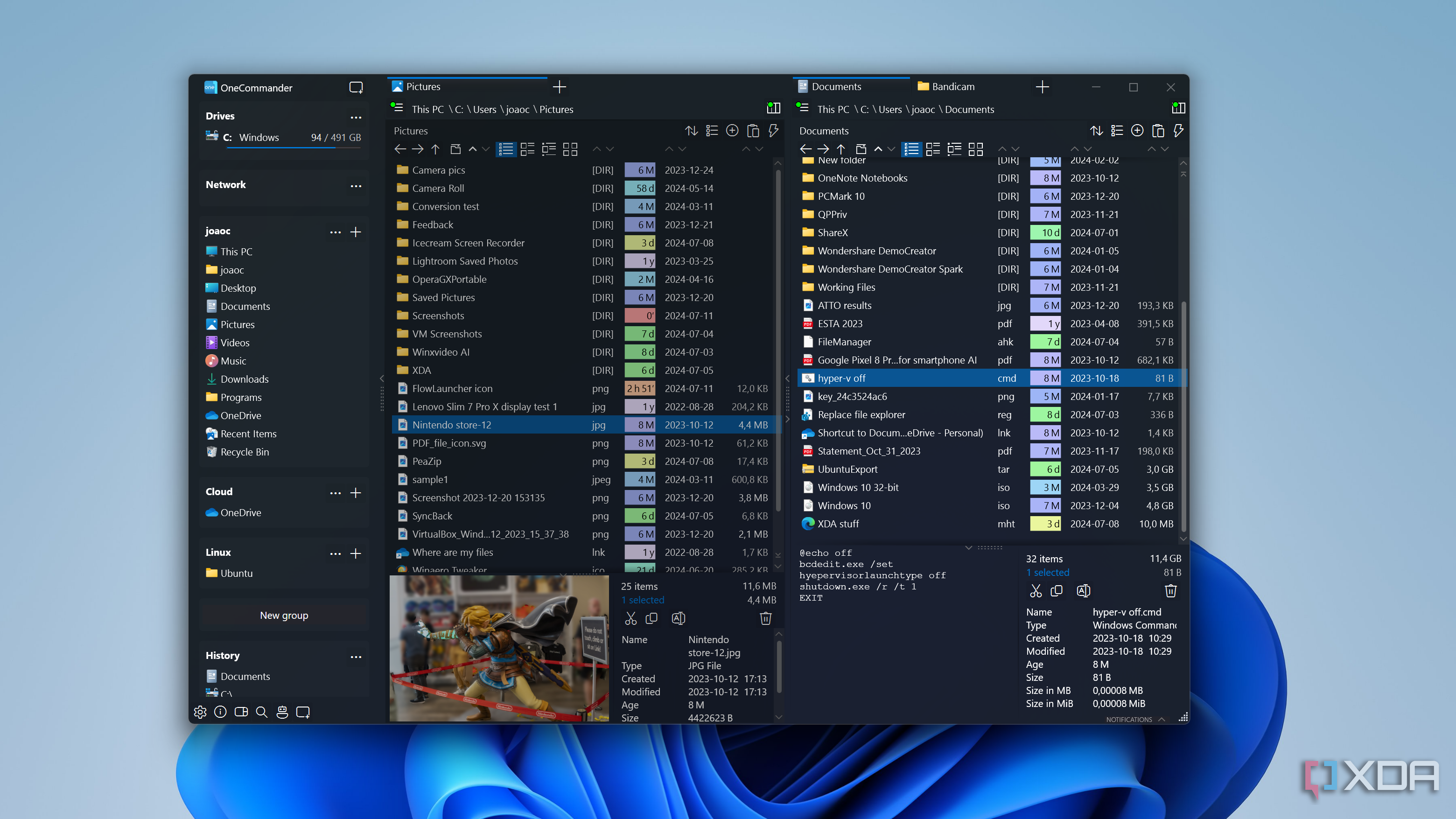Open joaoc group three-dots menu
1456x819 pixels.
tap(335, 232)
